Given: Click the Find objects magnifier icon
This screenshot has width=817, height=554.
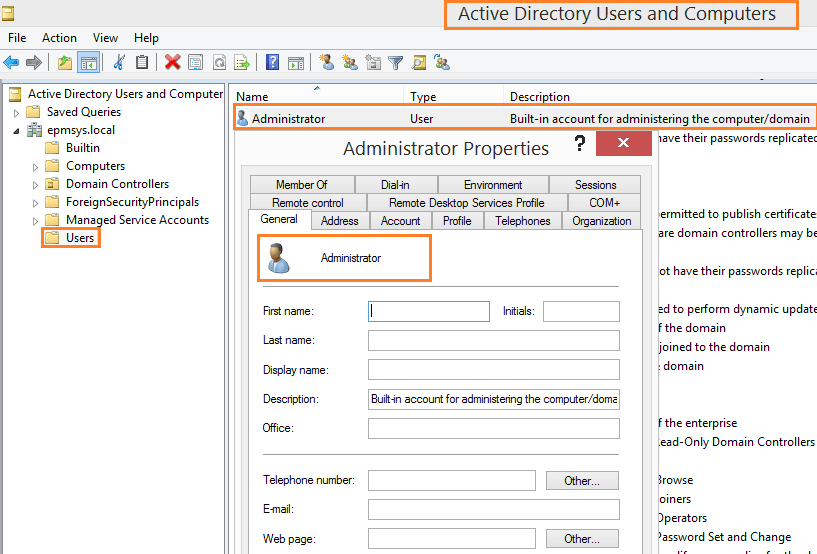Looking at the screenshot, I should [x=419, y=63].
